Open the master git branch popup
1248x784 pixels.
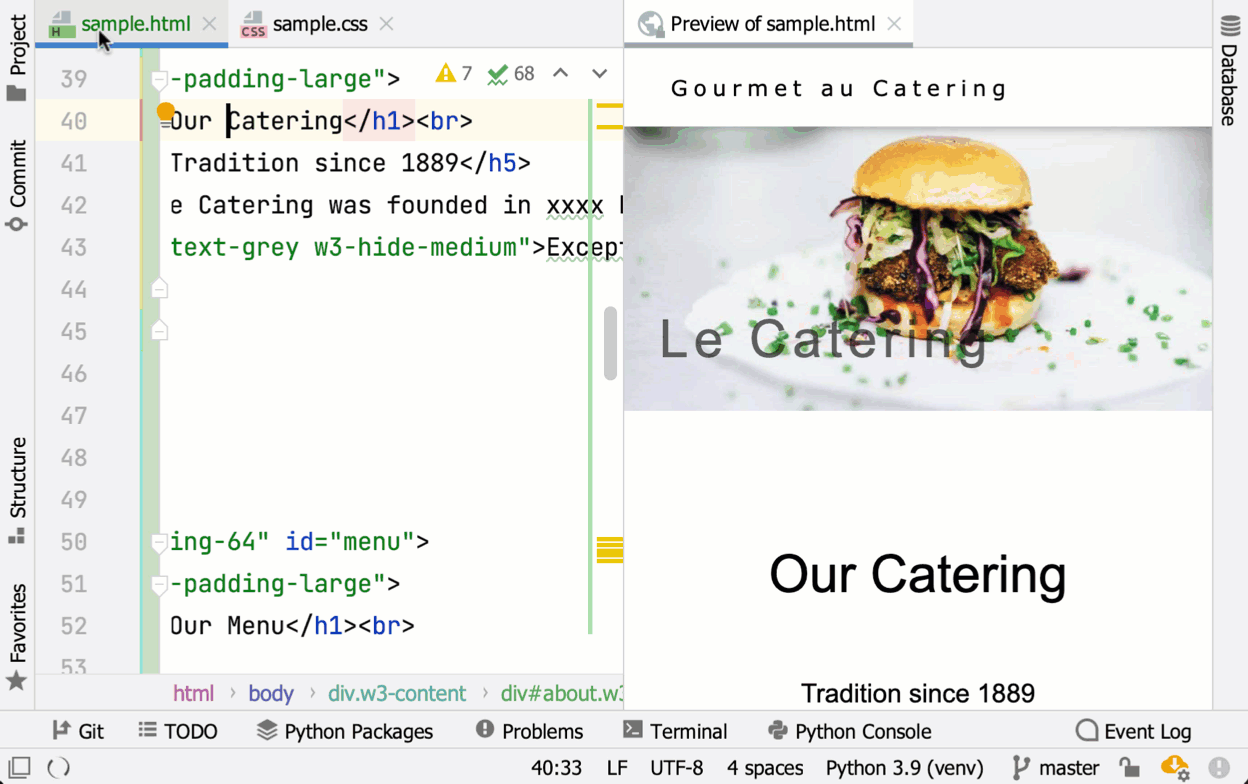pyautogui.click(x=1055, y=768)
